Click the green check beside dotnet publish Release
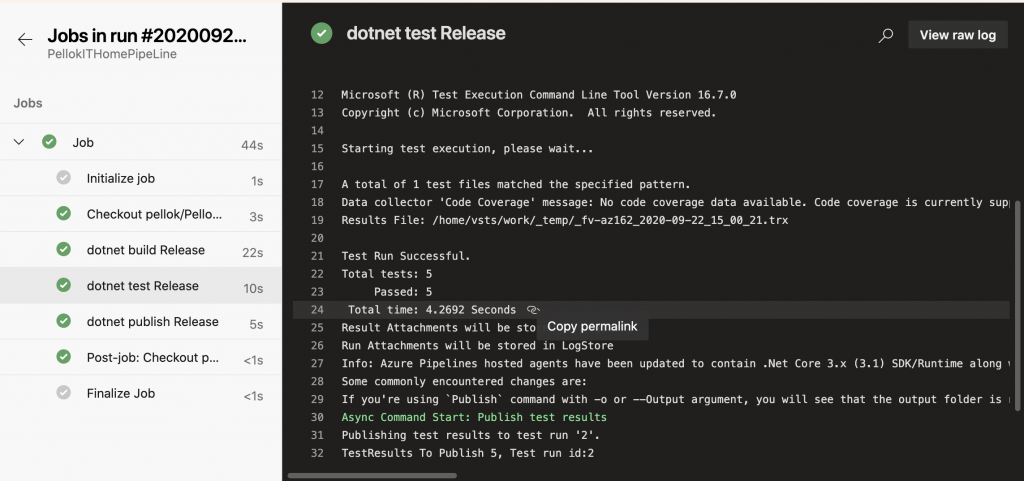This screenshot has width=1024, height=481. tap(64, 322)
